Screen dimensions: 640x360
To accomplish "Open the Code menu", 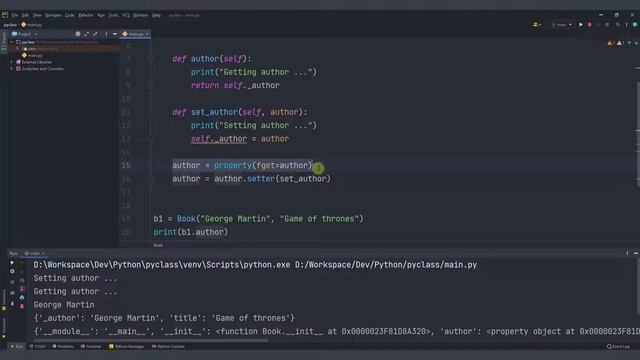I will [70, 15].
